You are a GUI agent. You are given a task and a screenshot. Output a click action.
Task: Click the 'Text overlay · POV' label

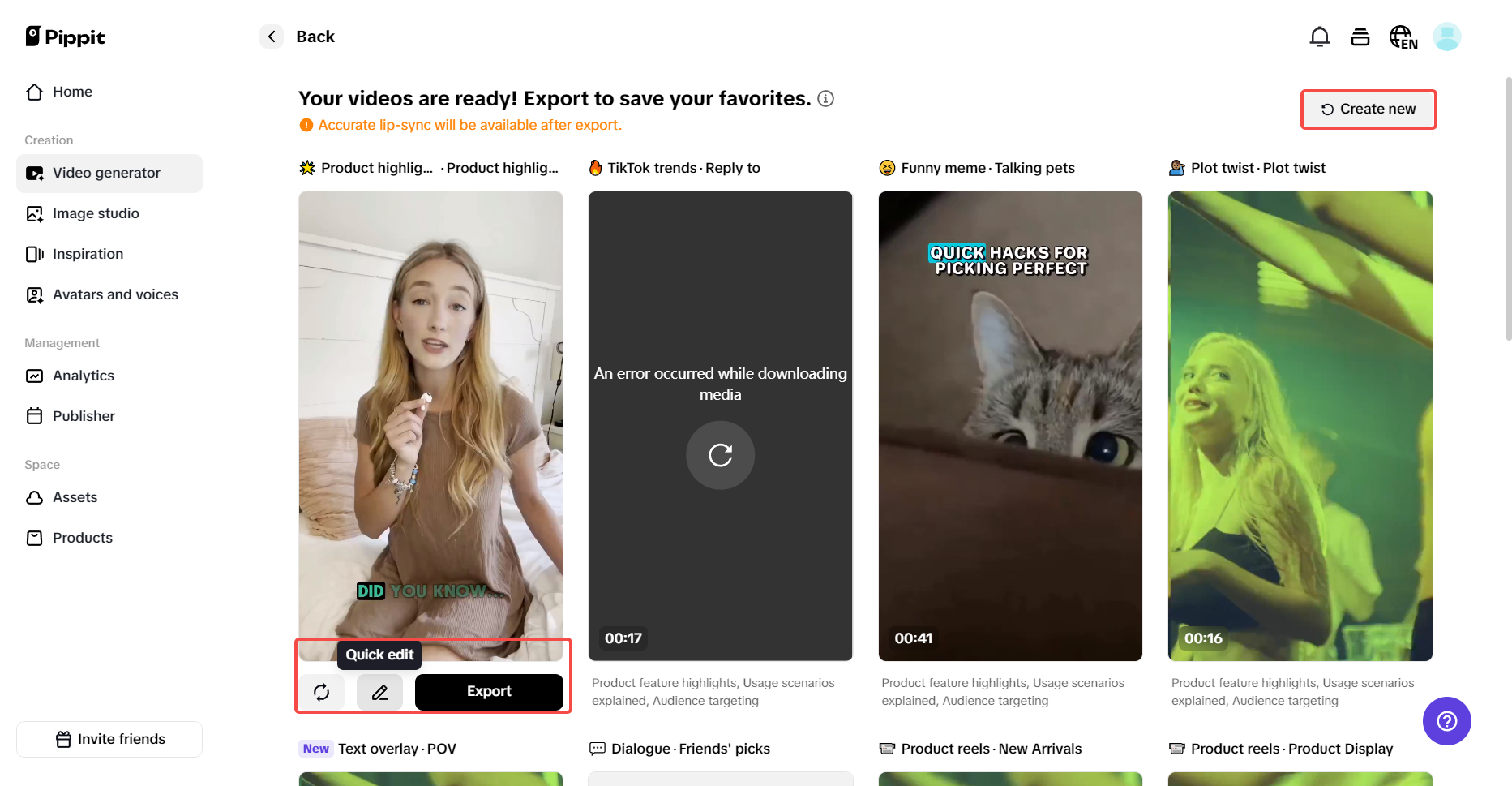click(x=397, y=749)
